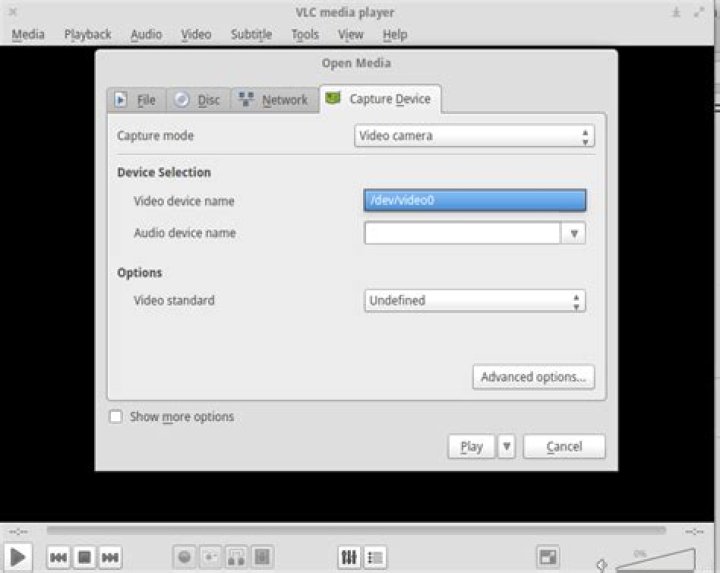The width and height of the screenshot is (720, 573).
Task: Expand the Audio device name dropdown arrow
Action: click(x=574, y=233)
